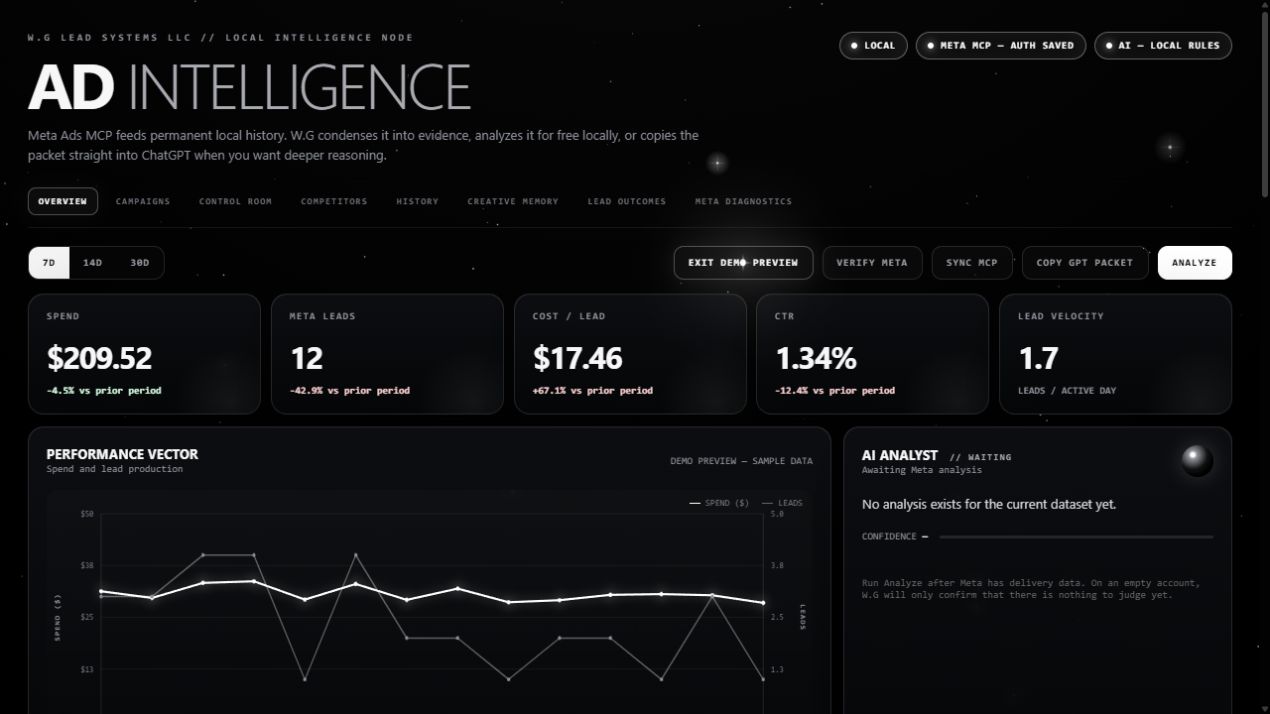Open the History tab
The image size is (1270, 714).
coord(417,201)
